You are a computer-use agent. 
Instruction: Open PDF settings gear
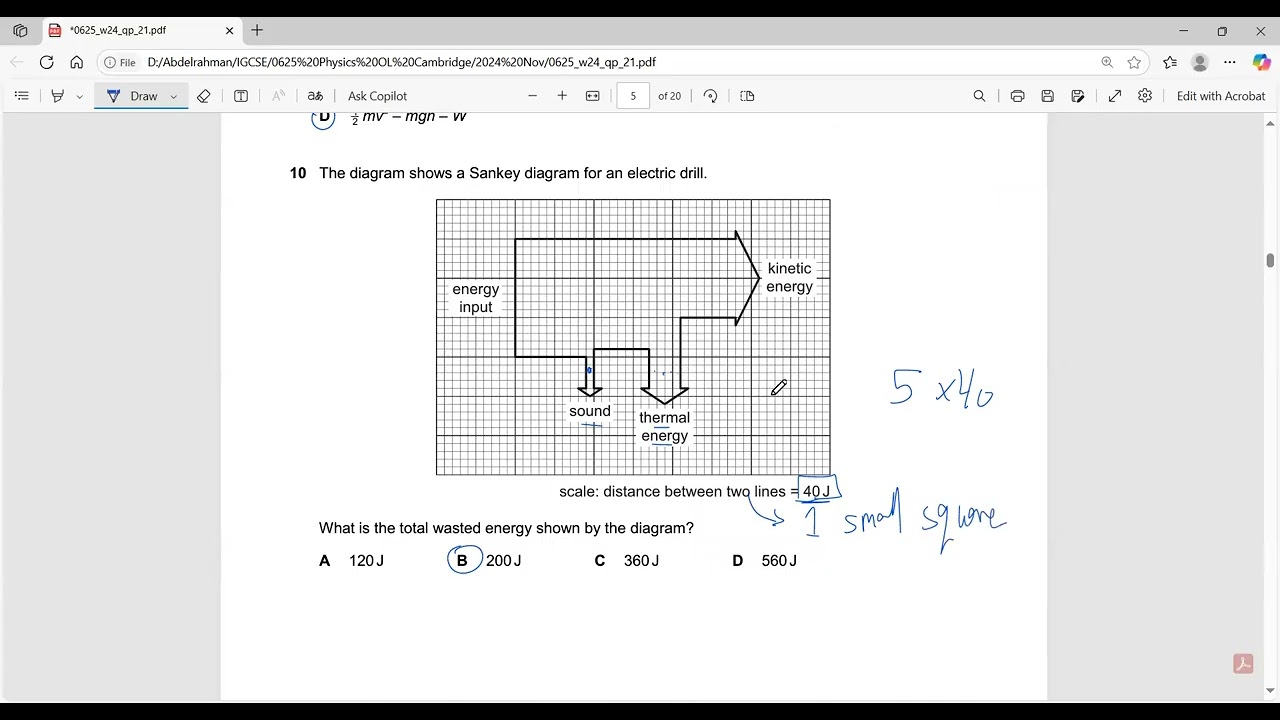coord(1145,96)
